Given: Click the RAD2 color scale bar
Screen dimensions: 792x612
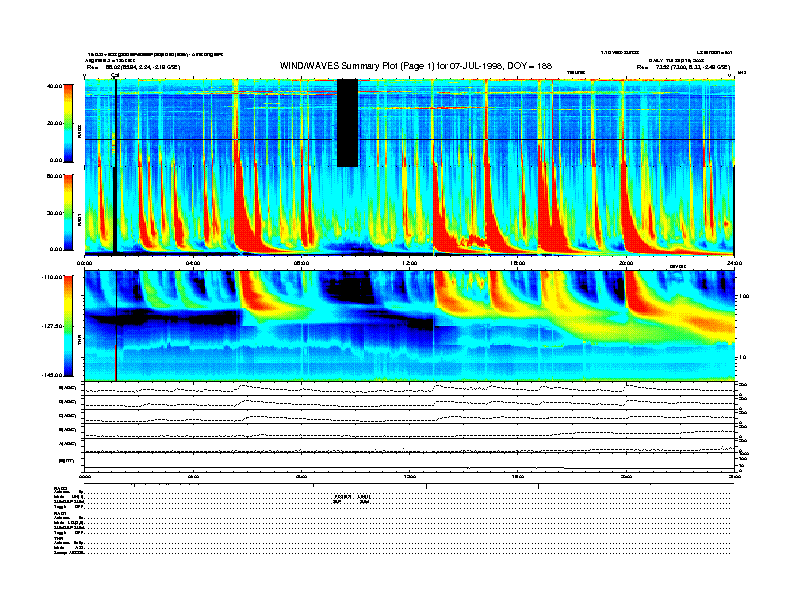Looking at the screenshot, I should tap(68, 124).
